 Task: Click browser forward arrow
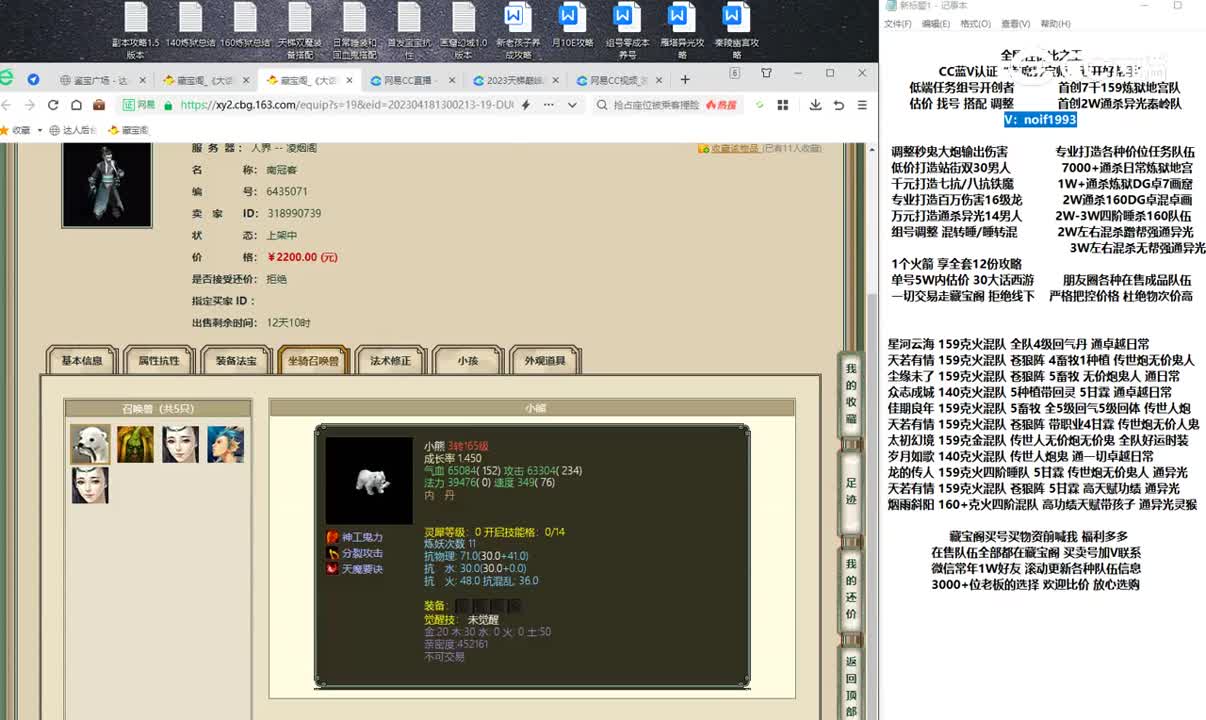[x=28, y=104]
